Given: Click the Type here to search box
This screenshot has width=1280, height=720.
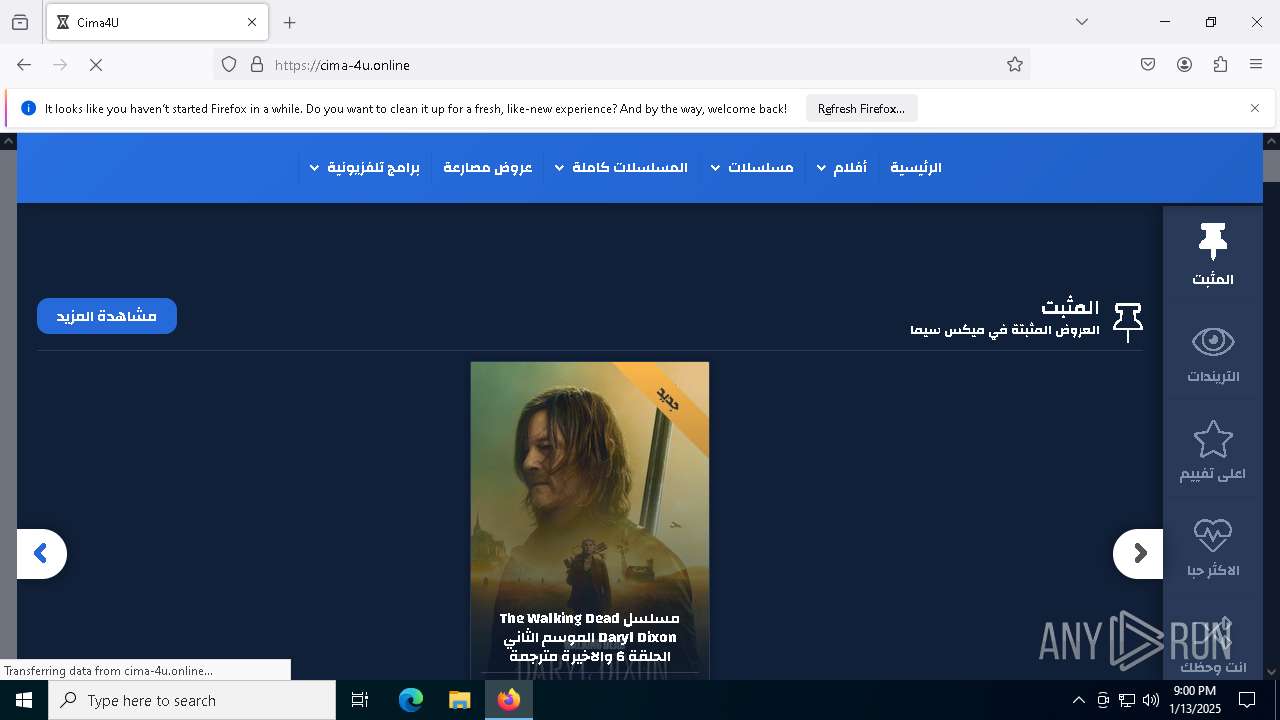Looking at the screenshot, I should coord(192,700).
